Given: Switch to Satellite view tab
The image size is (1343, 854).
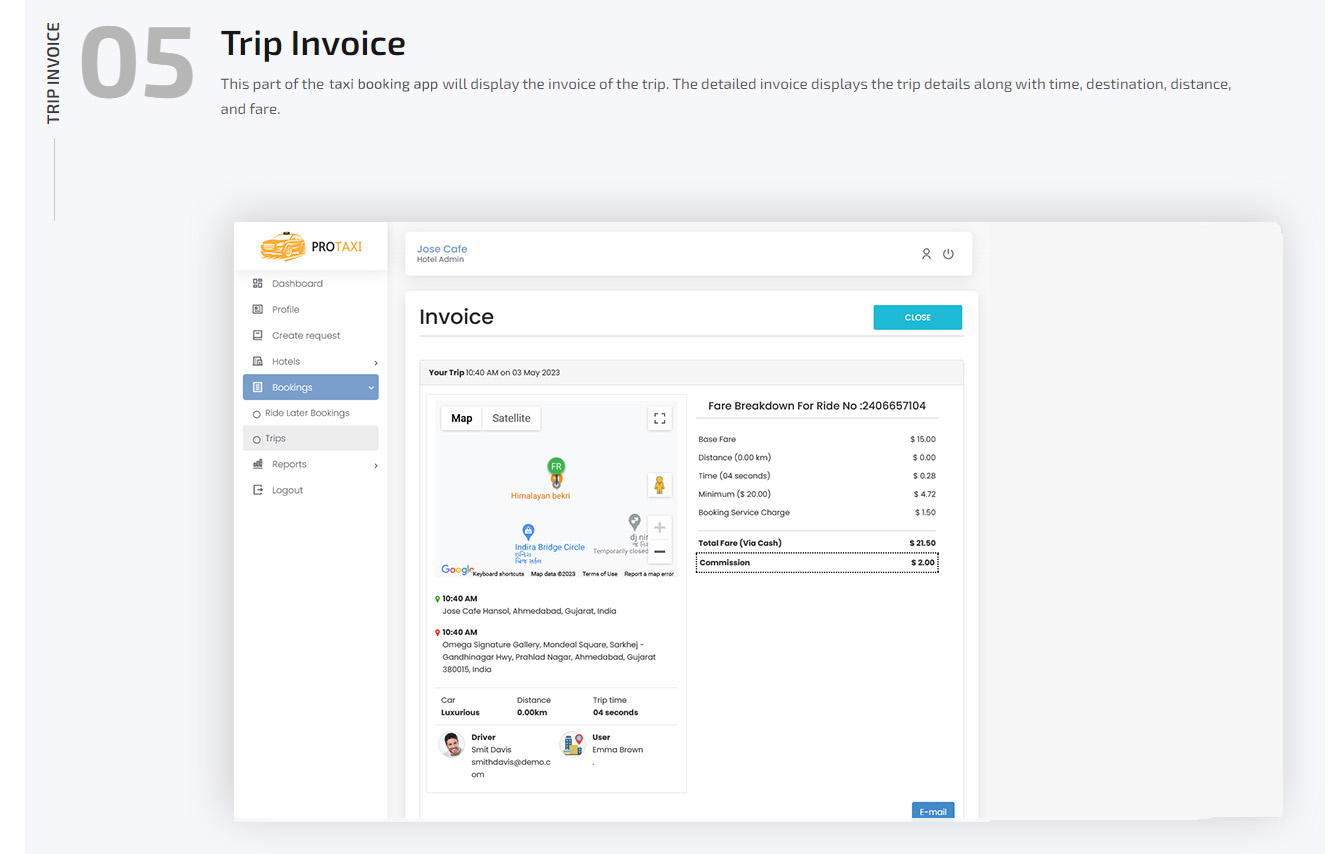Looking at the screenshot, I should (x=511, y=418).
